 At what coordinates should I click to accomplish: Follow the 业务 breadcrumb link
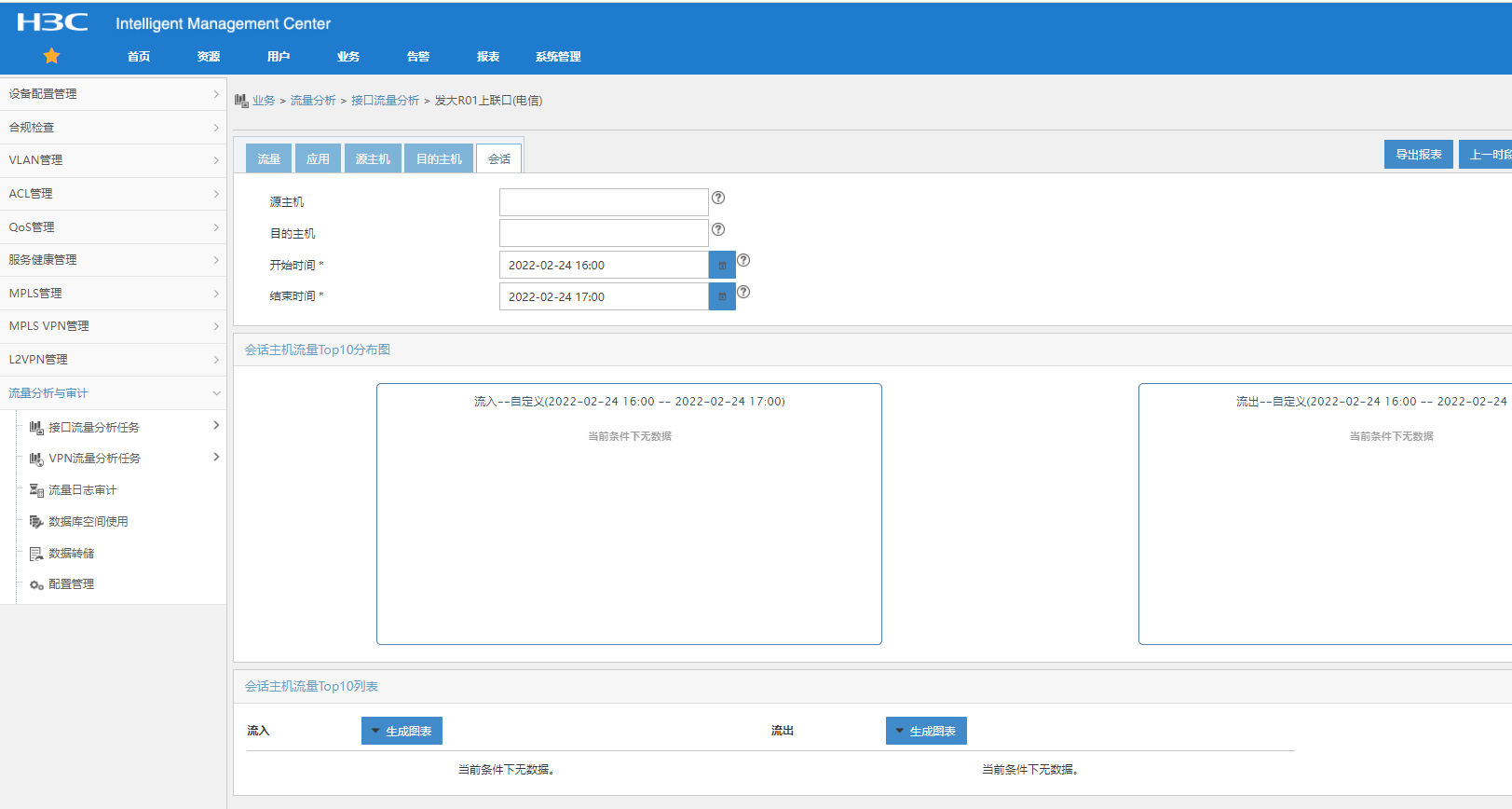[x=264, y=101]
